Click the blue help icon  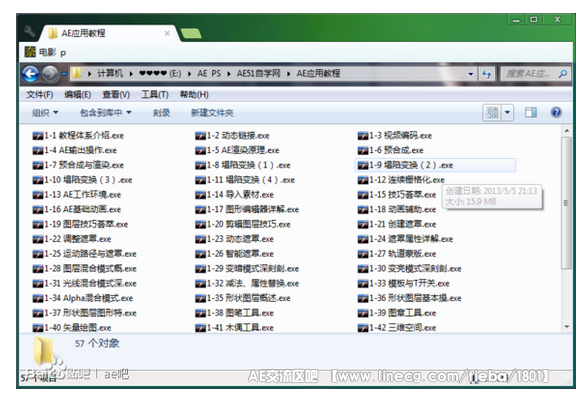[x=556, y=112]
